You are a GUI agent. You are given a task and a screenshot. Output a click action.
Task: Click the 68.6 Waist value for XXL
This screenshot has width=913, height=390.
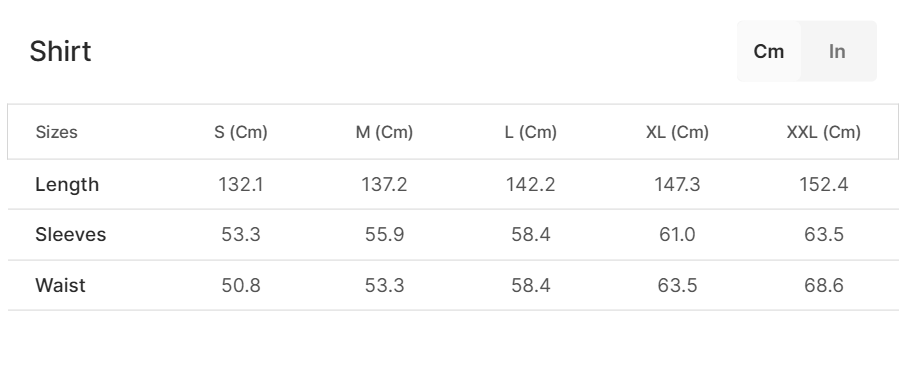click(x=823, y=285)
